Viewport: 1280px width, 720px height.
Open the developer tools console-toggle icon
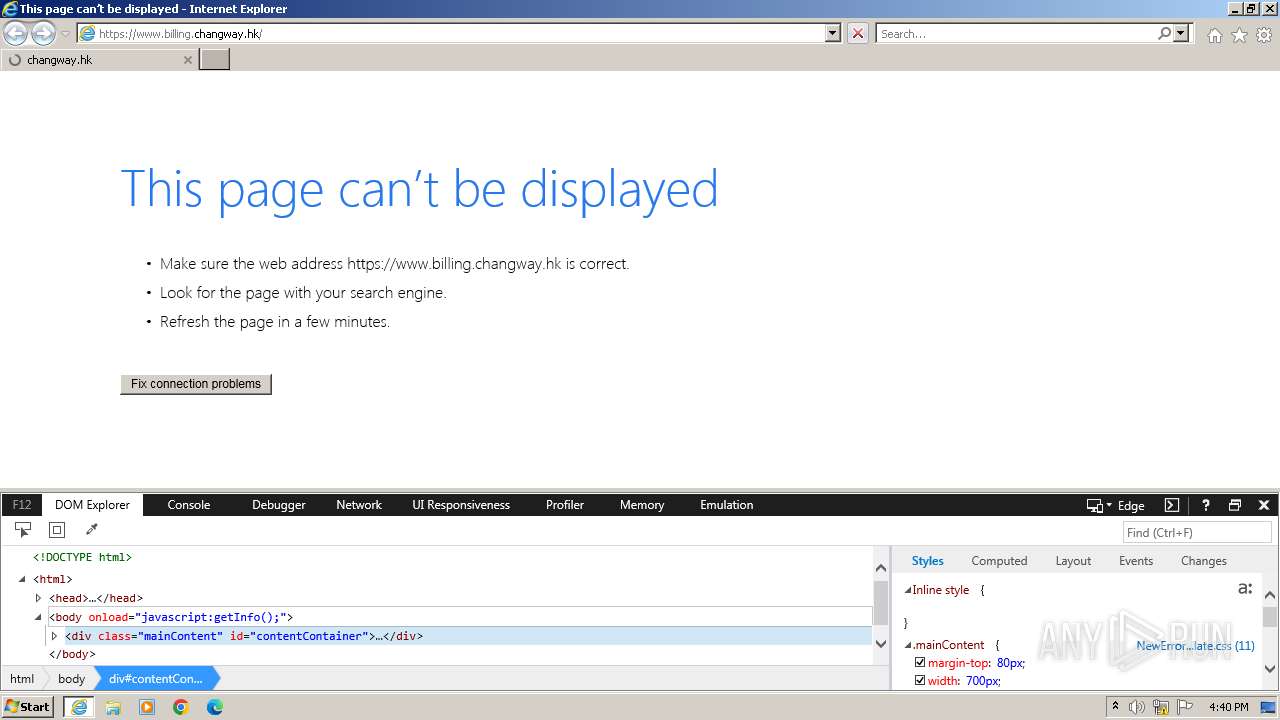(1172, 505)
